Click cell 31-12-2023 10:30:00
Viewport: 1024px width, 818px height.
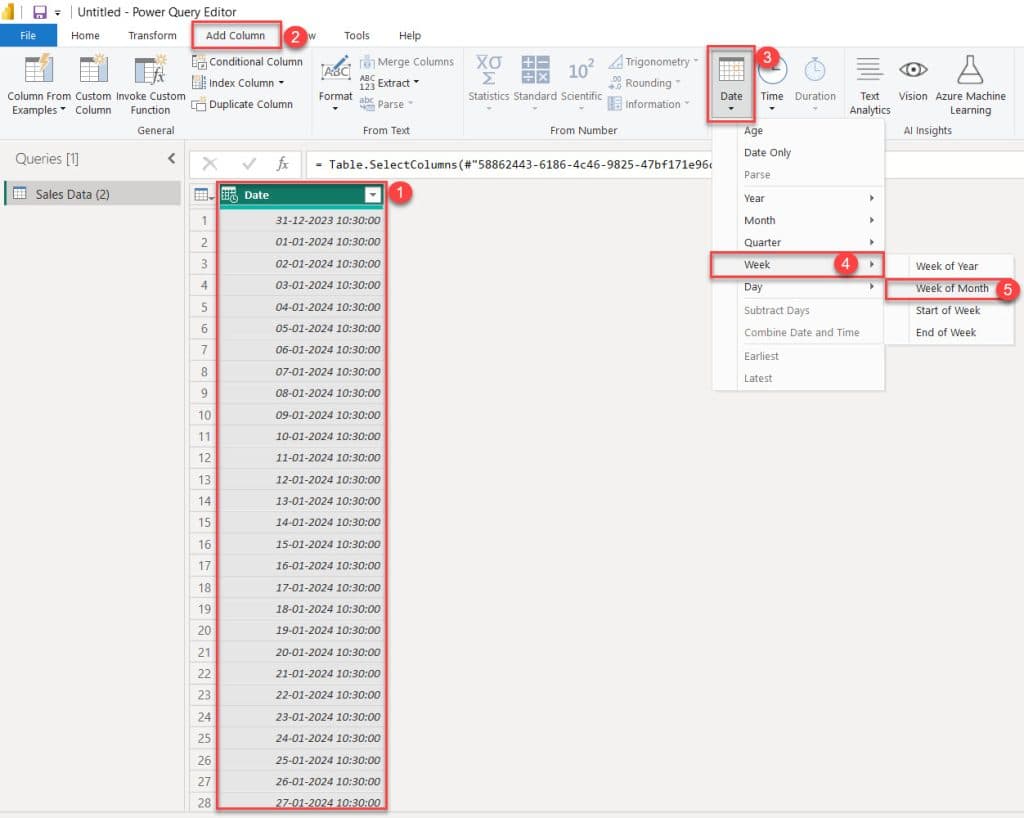tap(301, 220)
